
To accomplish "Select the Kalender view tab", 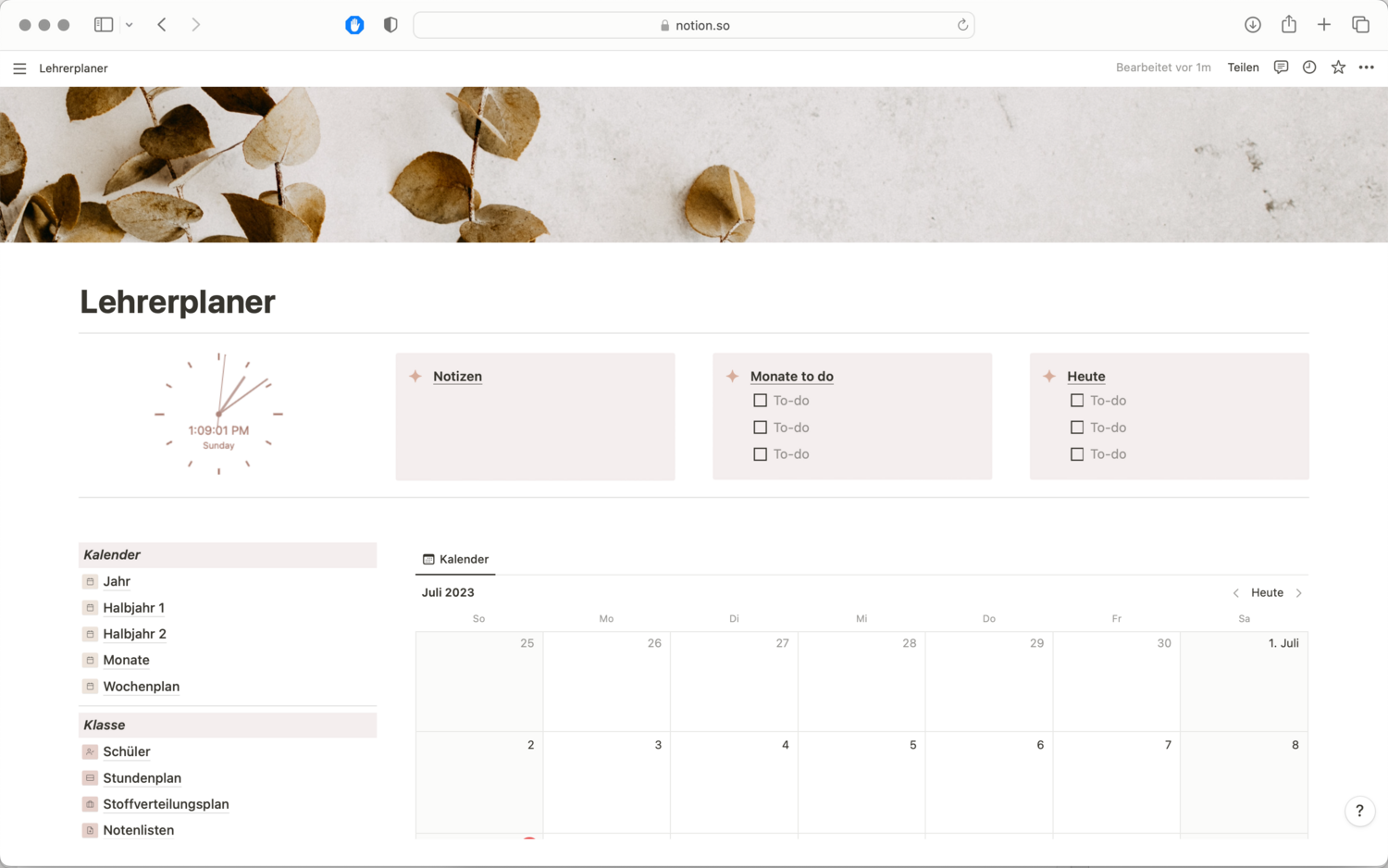I will click(x=455, y=559).
